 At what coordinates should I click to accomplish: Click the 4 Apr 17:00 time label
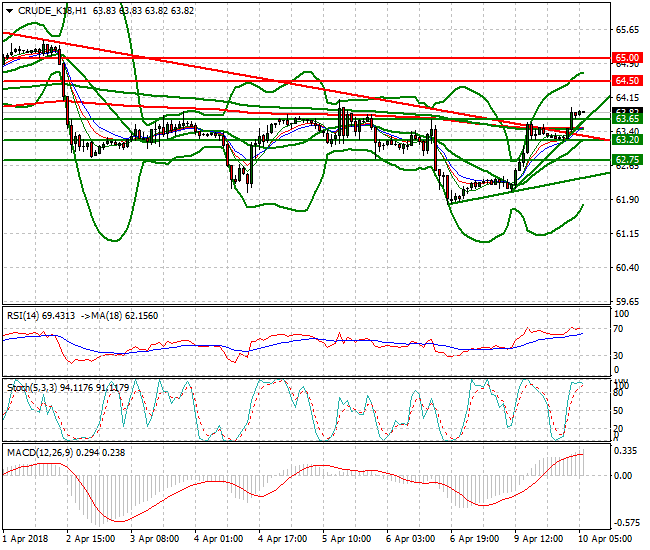pyautogui.click(x=283, y=539)
